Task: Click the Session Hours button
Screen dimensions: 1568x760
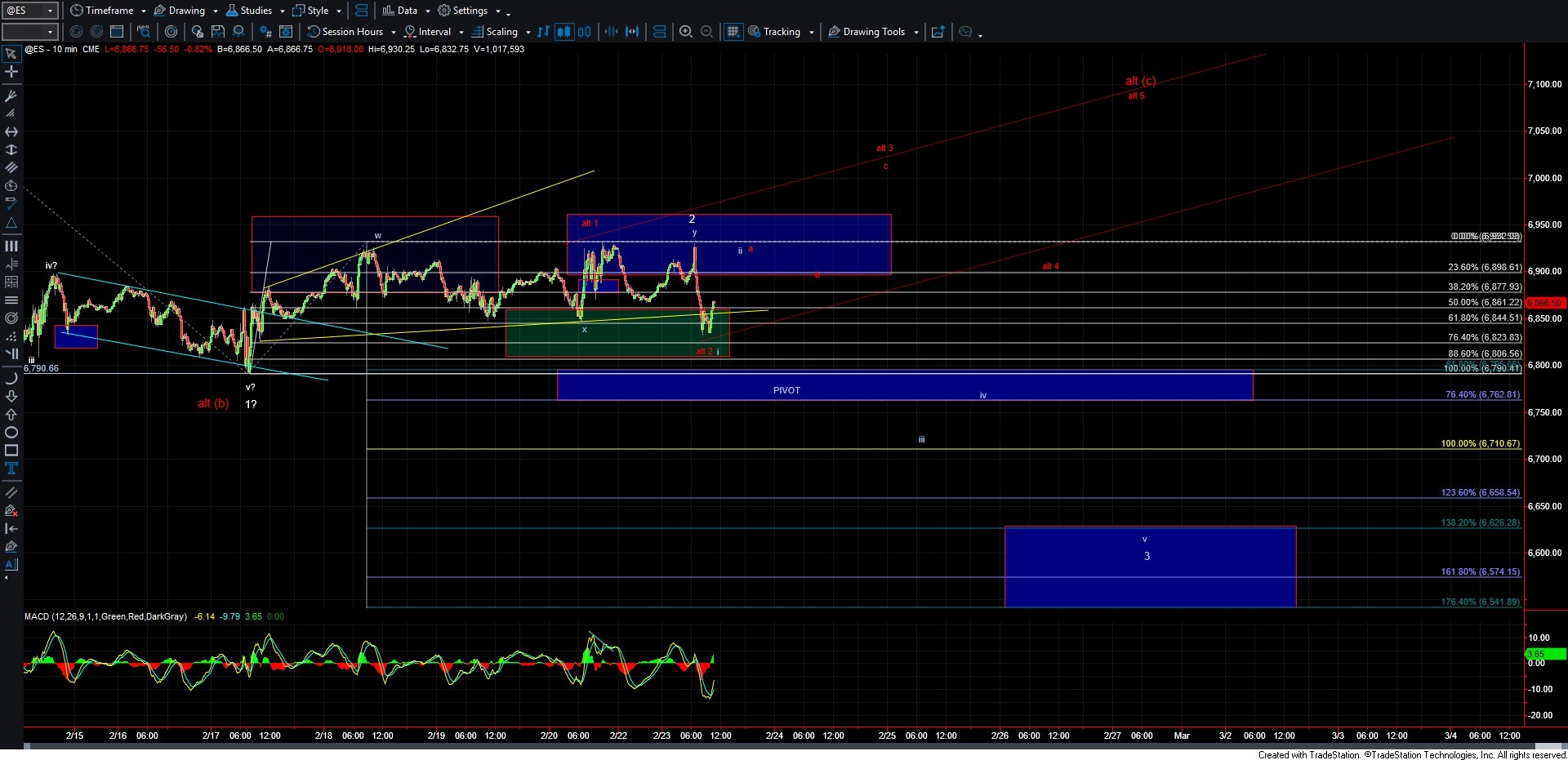Action: point(352,32)
